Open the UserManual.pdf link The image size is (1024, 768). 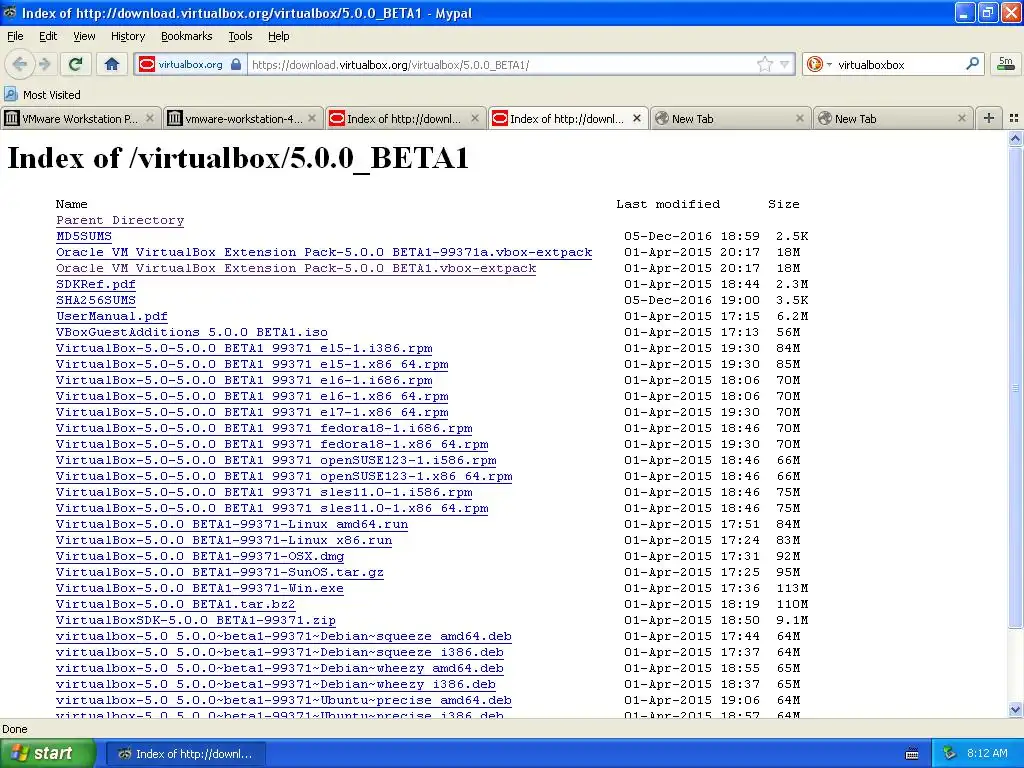[x=112, y=316]
